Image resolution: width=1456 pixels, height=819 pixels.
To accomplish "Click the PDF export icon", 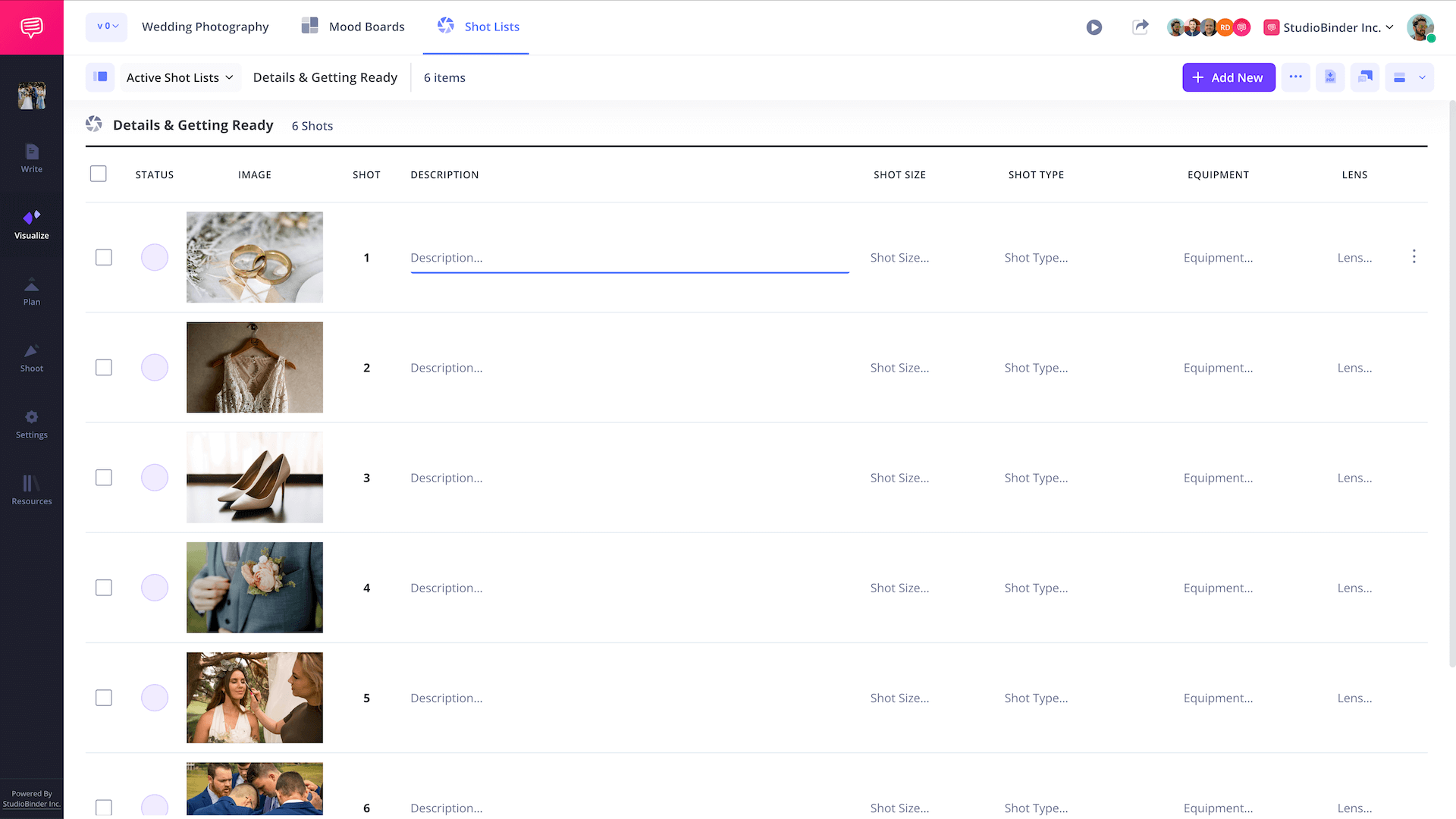I will 1330,77.
